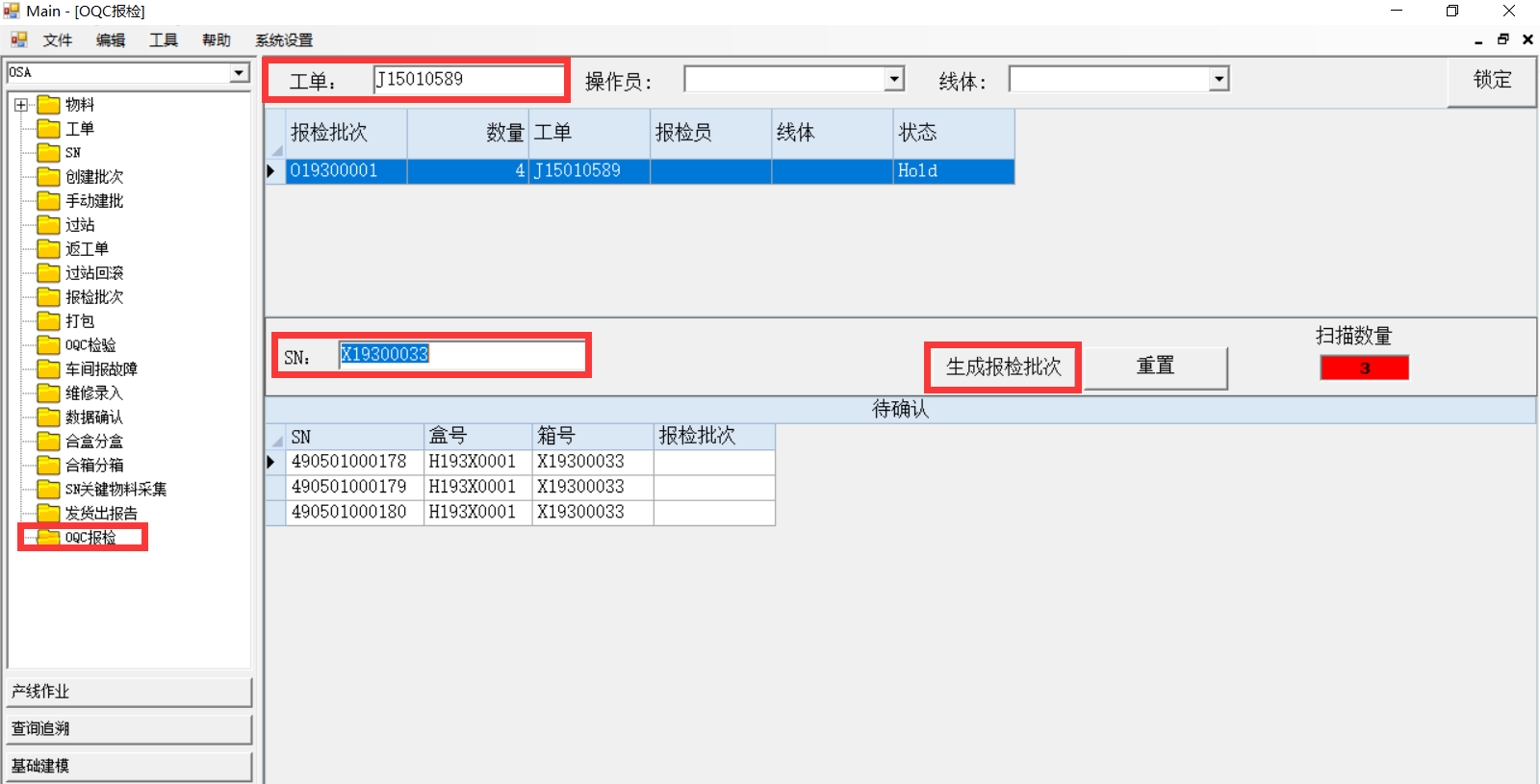Open the 操作员 dropdown list
1540x784 pixels.
click(x=894, y=79)
